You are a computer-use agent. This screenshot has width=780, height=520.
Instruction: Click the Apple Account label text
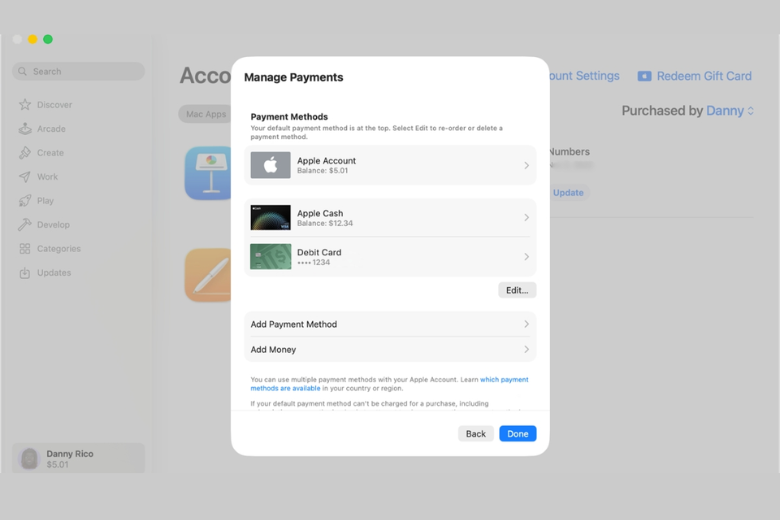326,161
